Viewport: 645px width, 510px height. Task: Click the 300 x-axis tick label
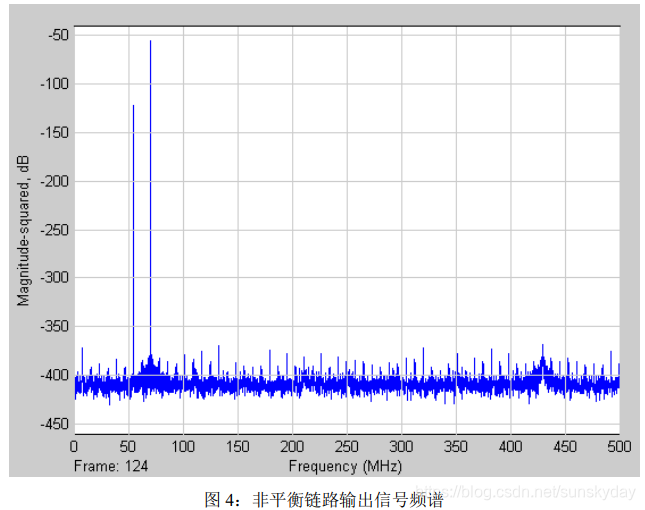click(401, 446)
